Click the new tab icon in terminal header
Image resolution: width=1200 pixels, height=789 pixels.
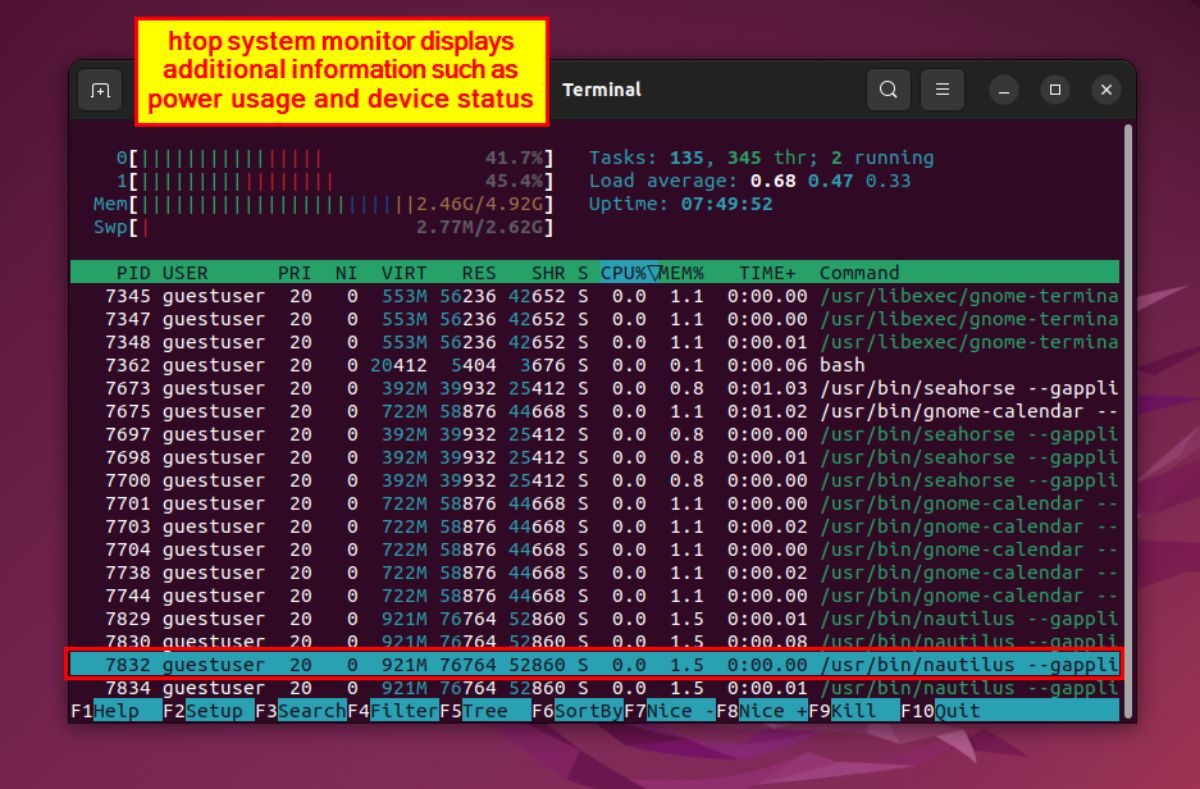100,90
